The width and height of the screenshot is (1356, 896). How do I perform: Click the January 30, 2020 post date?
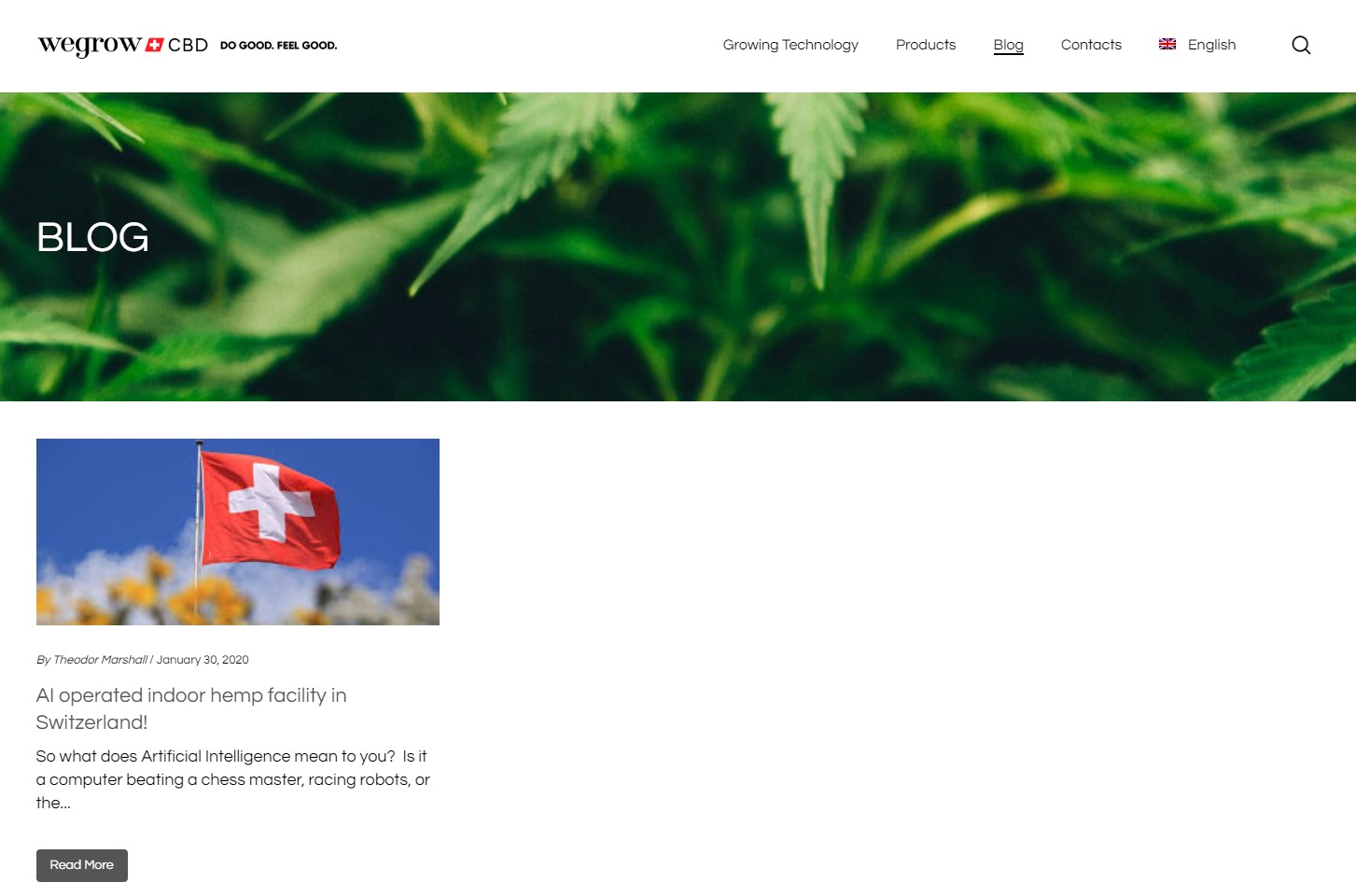pyautogui.click(x=203, y=660)
